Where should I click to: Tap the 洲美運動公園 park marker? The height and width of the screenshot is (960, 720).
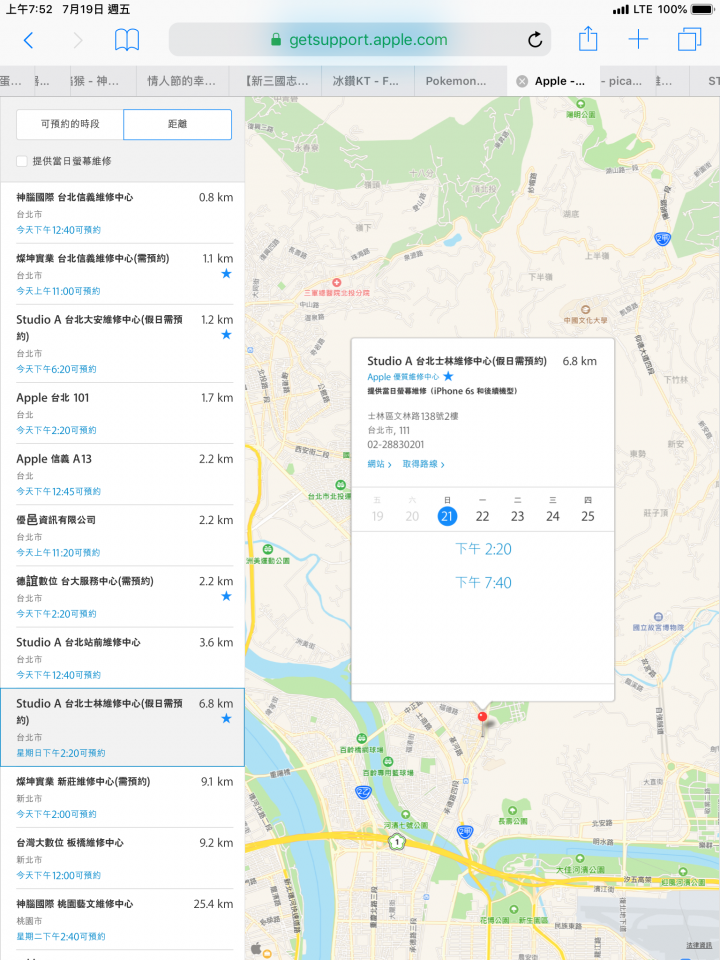268,549
